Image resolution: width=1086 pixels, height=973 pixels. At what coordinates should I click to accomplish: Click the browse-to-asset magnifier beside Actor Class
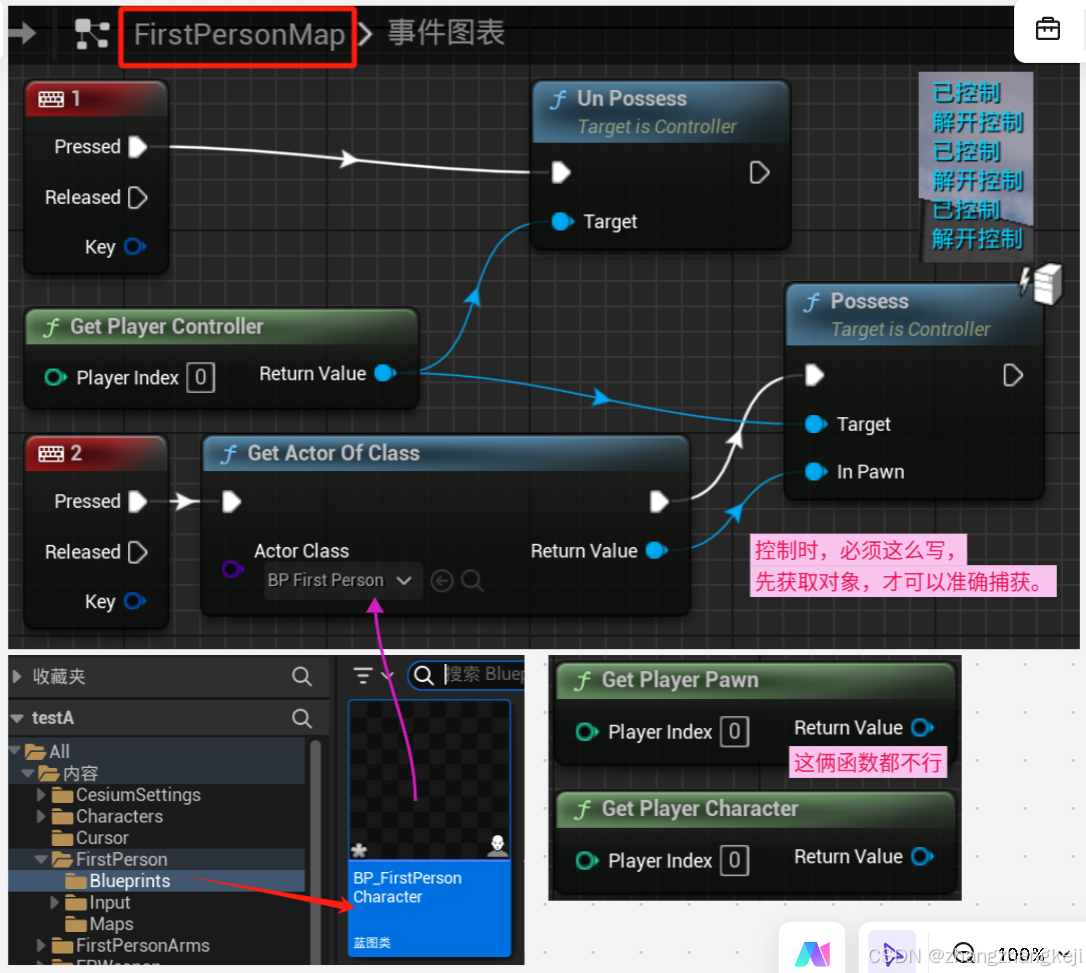point(472,580)
